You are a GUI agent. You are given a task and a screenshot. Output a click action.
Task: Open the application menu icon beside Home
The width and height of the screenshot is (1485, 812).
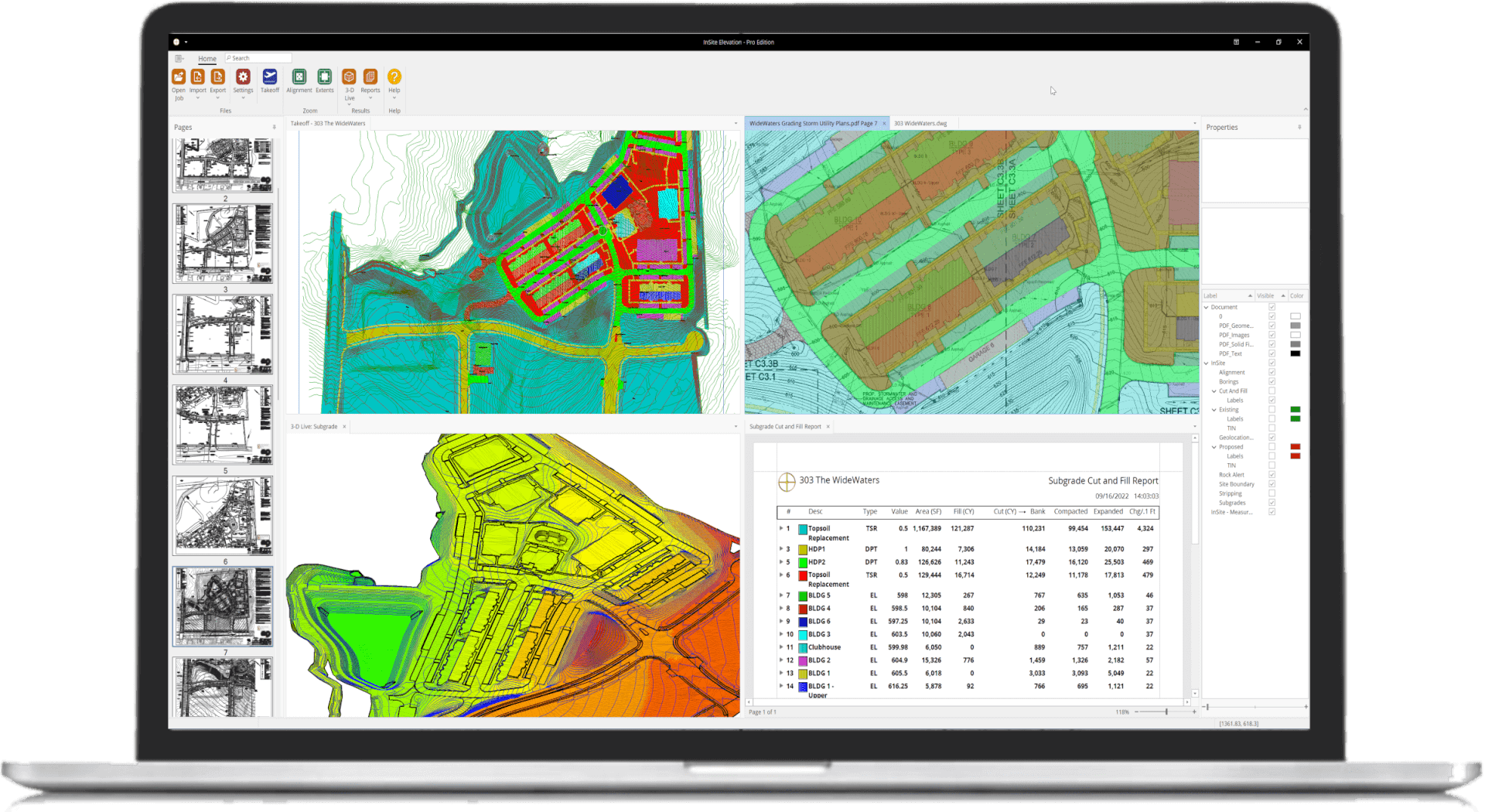[179, 59]
